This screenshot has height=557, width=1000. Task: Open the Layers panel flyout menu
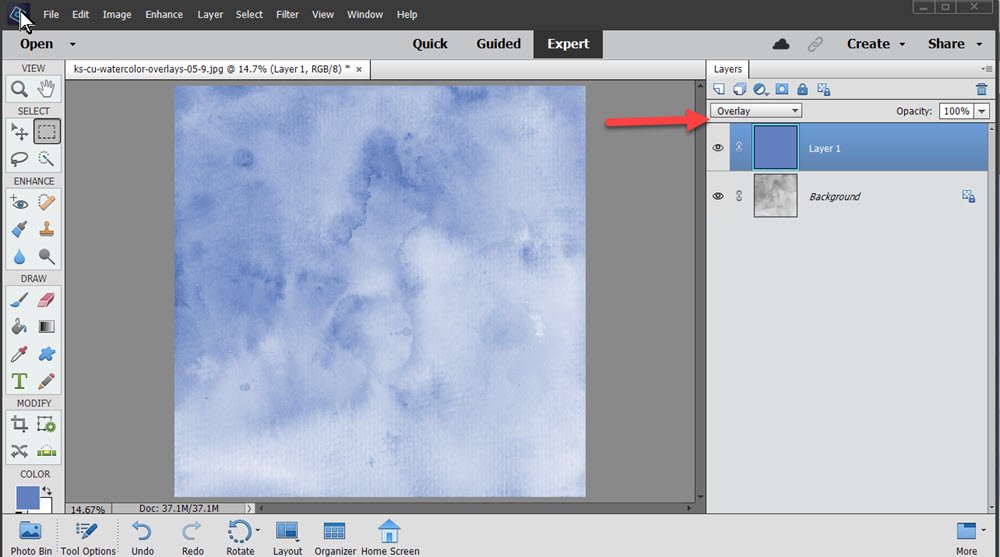pos(987,69)
